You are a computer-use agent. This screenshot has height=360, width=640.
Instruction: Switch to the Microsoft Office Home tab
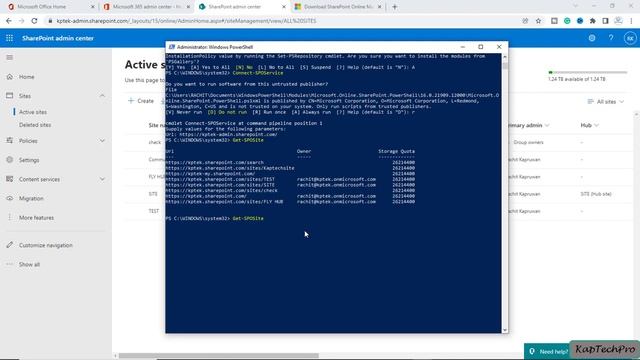pos(51,7)
